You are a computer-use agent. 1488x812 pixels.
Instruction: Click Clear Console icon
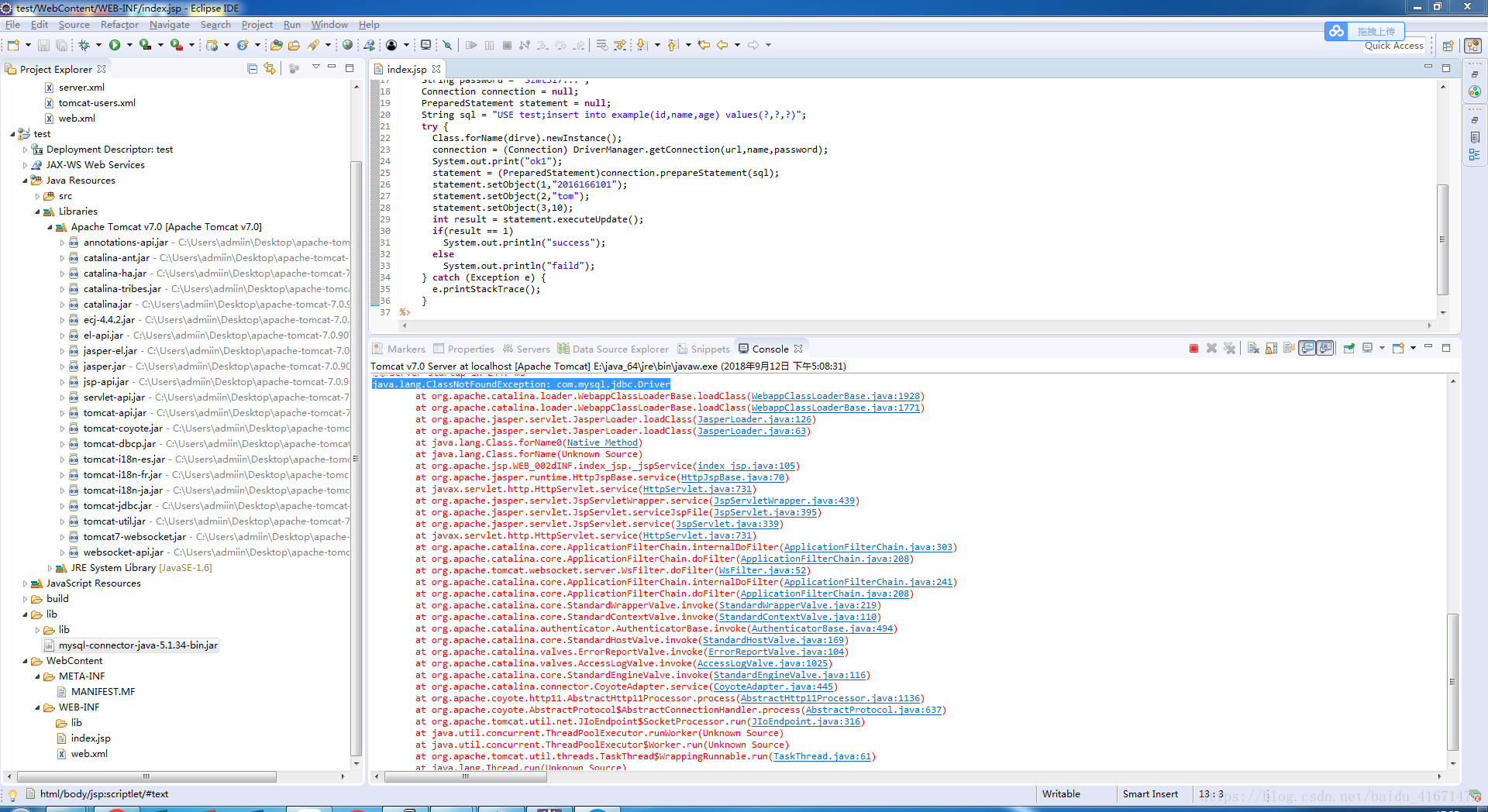pyautogui.click(x=1253, y=349)
